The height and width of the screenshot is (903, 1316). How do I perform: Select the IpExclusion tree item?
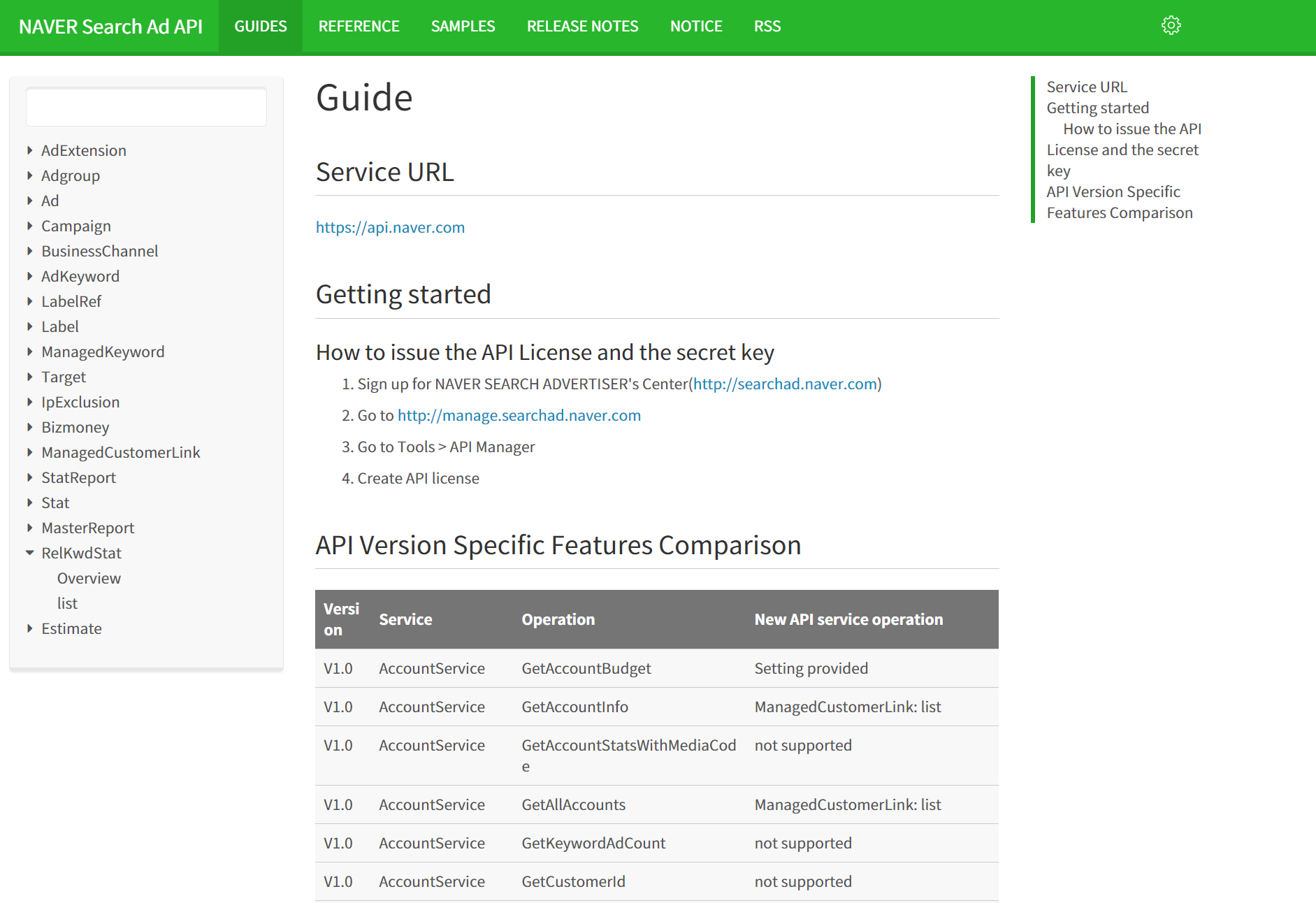click(x=80, y=402)
